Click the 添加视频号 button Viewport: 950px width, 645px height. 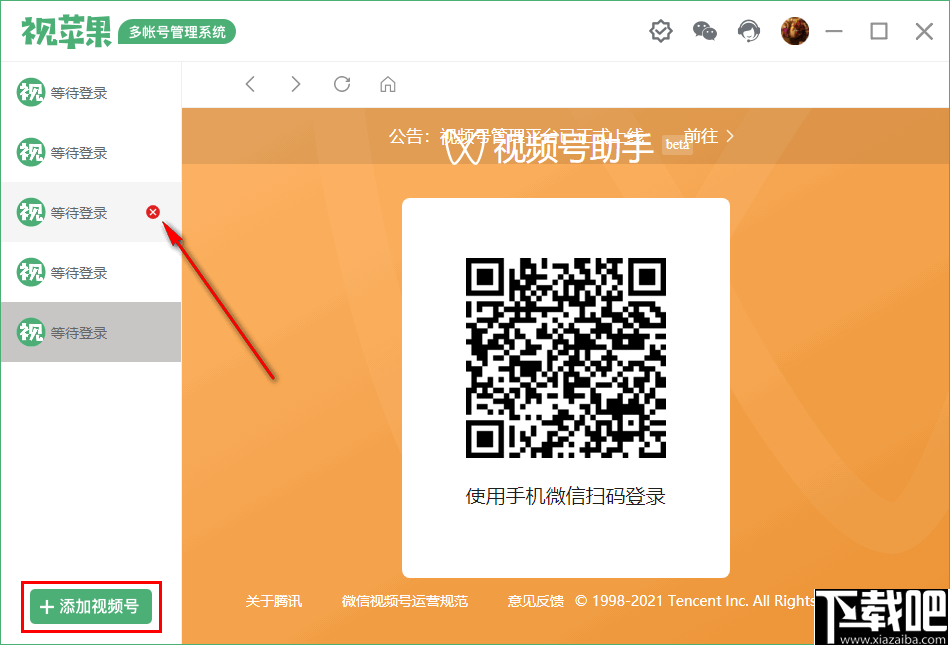click(90, 607)
